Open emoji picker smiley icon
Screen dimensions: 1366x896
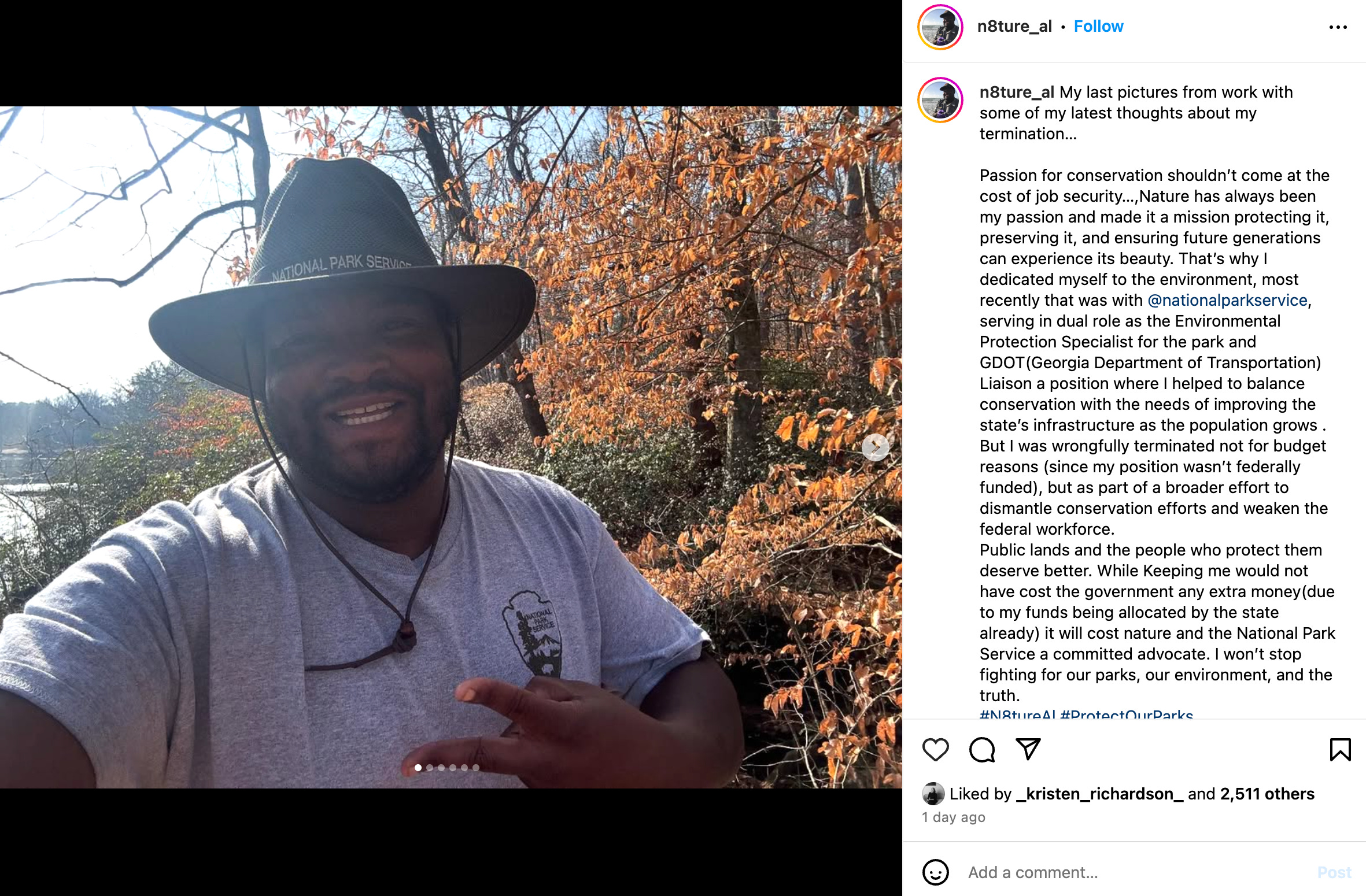tap(935, 872)
